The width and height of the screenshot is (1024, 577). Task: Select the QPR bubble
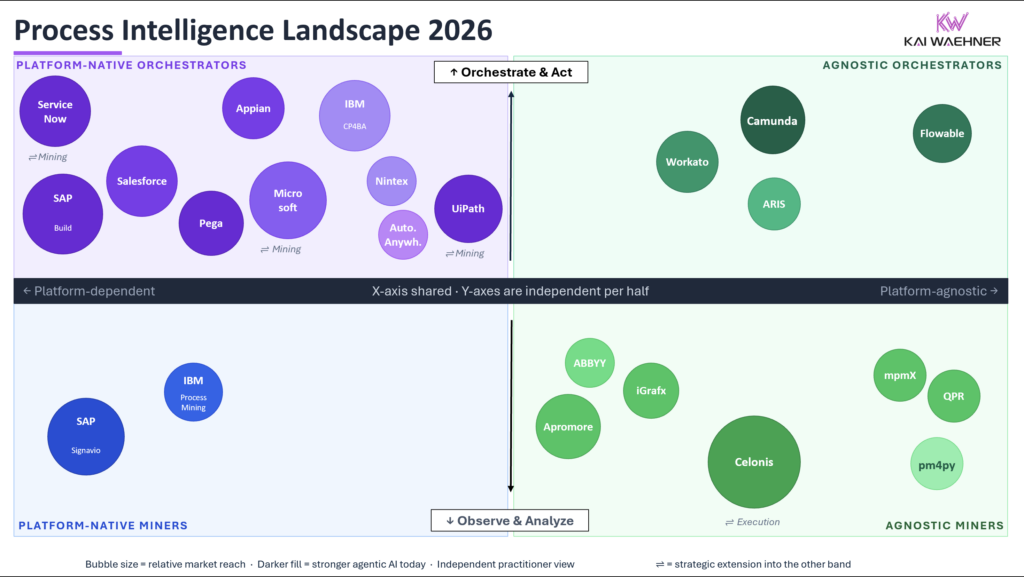(953, 396)
